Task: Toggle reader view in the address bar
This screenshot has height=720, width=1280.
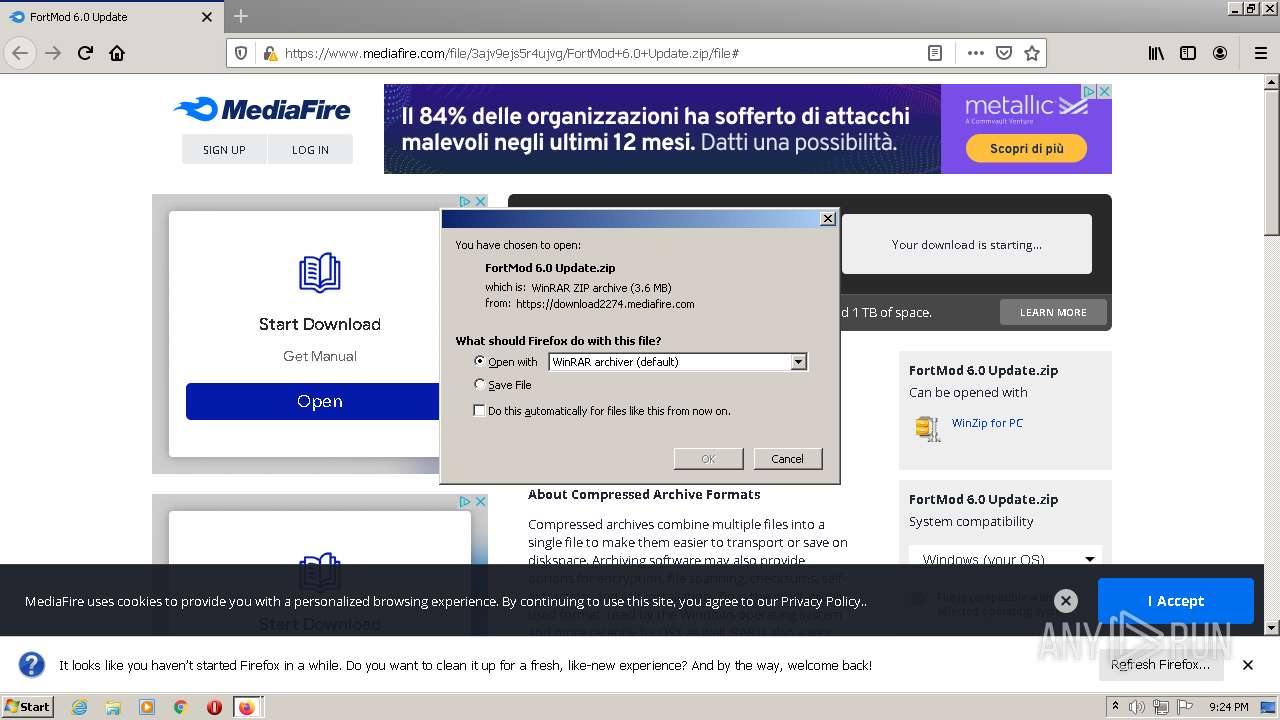Action: pyautogui.click(x=935, y=53)
